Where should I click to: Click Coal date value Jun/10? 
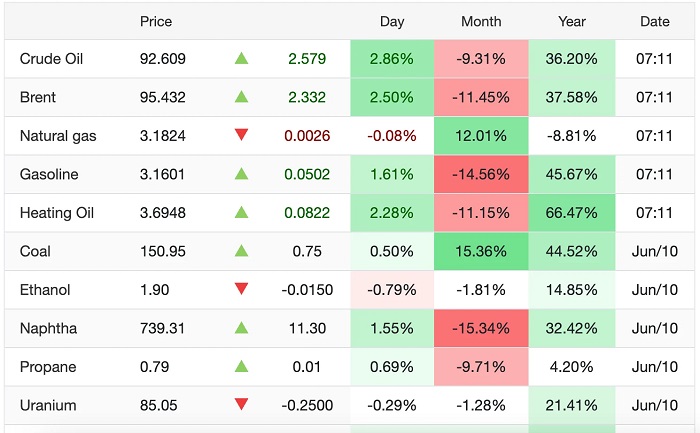(x=654, y=251)
